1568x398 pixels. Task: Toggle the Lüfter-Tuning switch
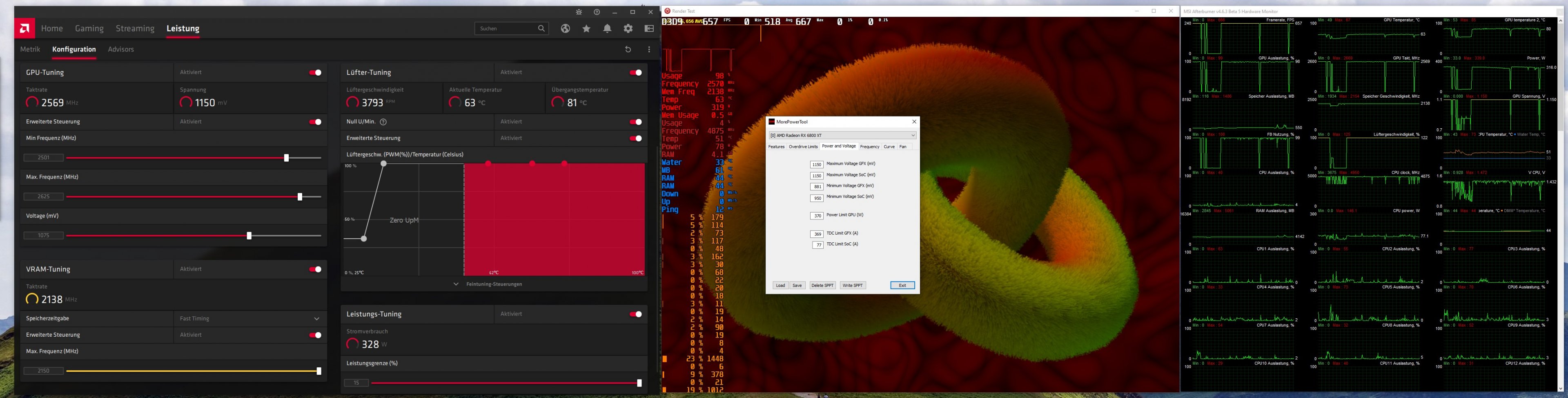pyautogui.click(x=635, y=72)
